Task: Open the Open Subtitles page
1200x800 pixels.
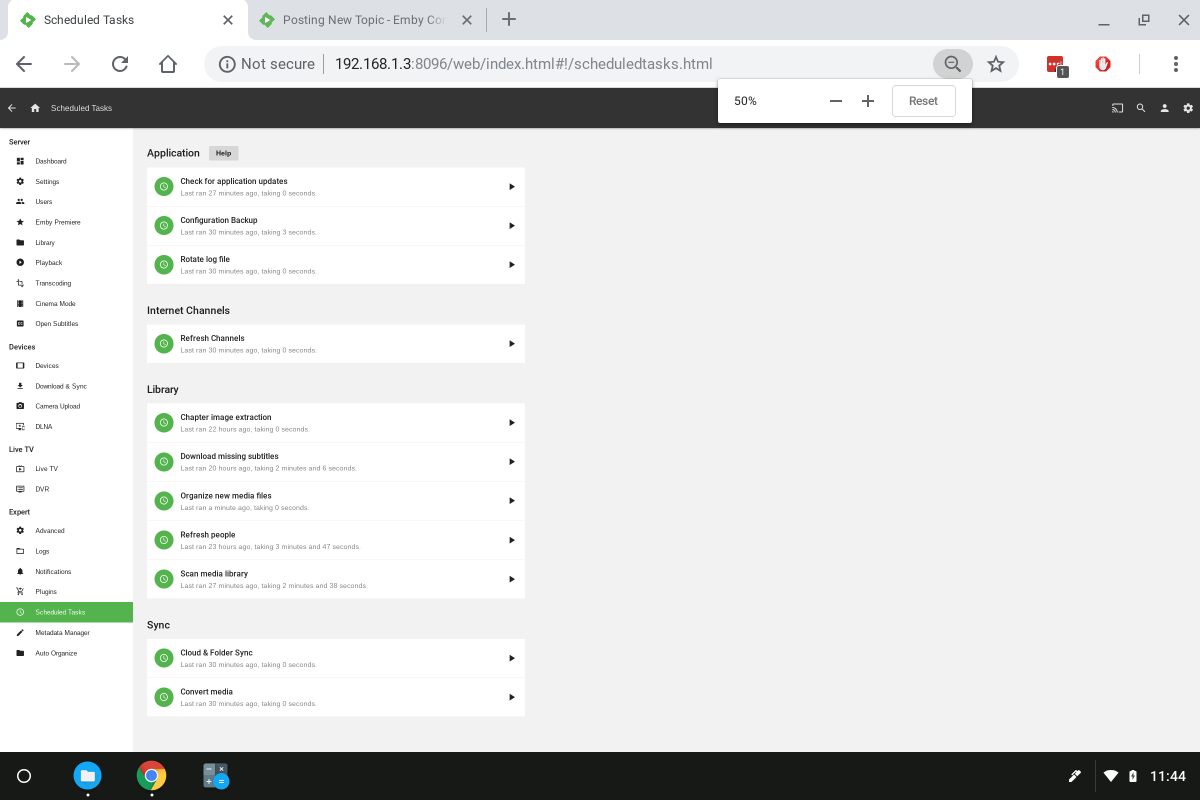Action: click(66, 323)
